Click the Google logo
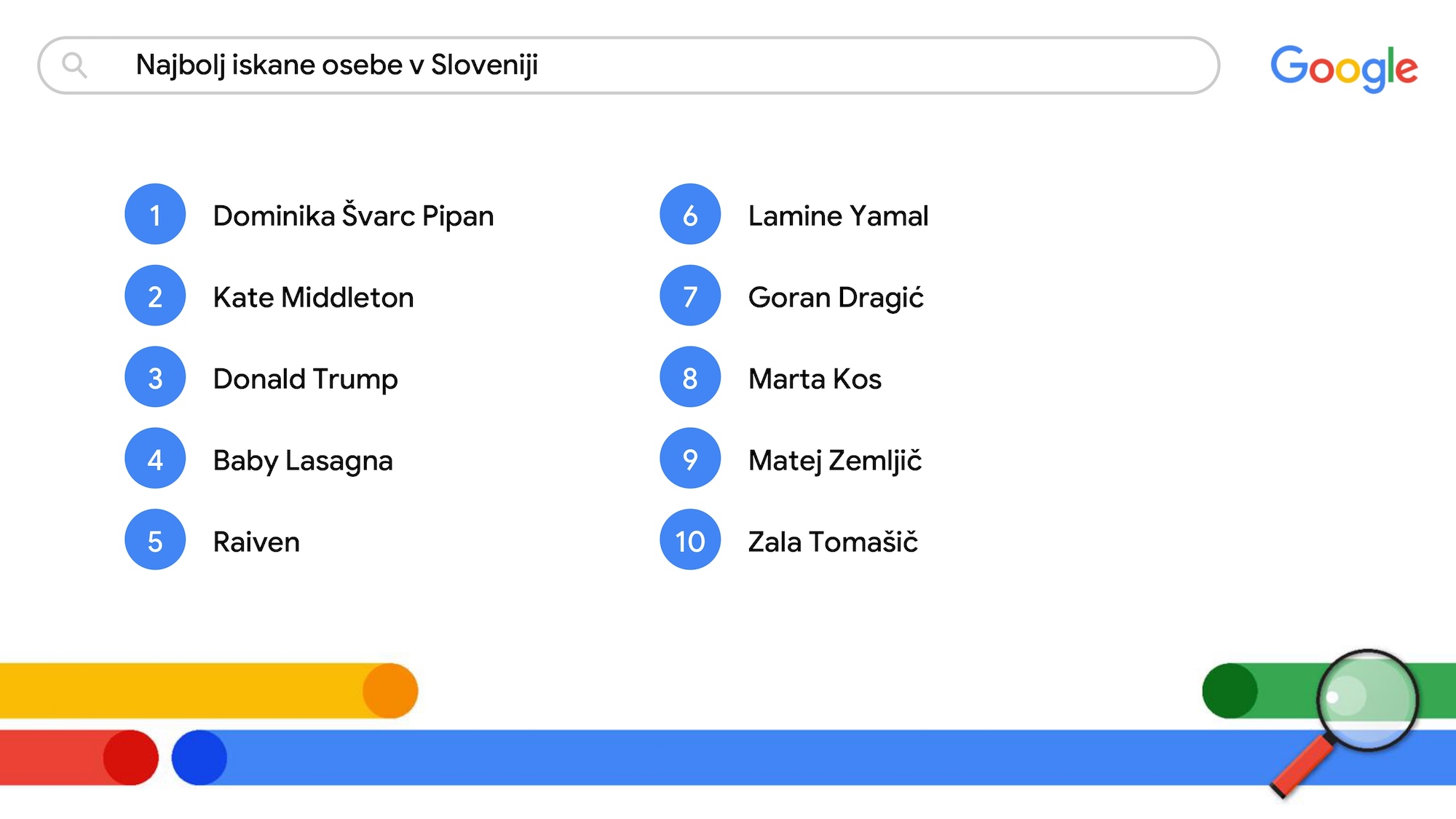Viewport: 1456px width, 819px height. pyautogui.click(x=1344, y=68)
